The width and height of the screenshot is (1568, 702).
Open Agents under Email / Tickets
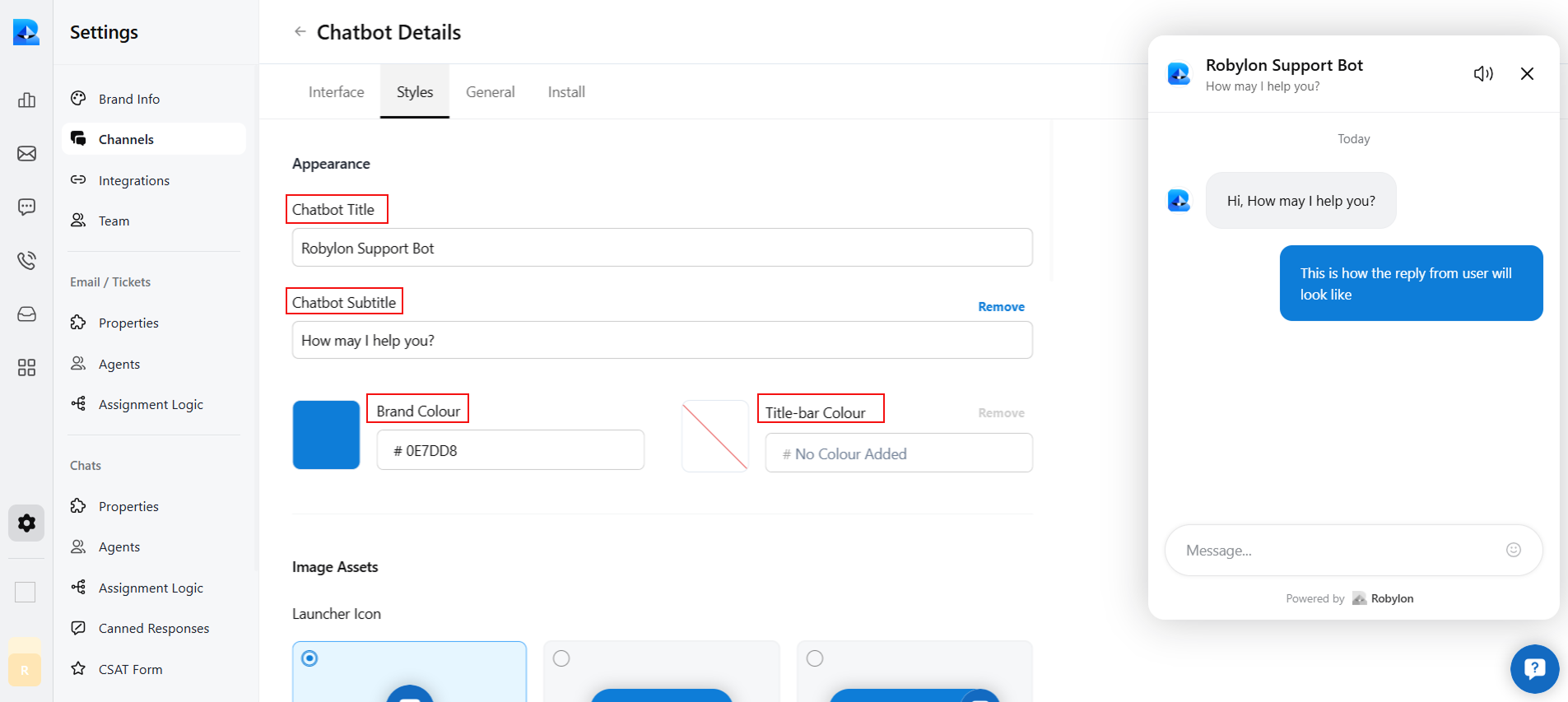point(154,364)
